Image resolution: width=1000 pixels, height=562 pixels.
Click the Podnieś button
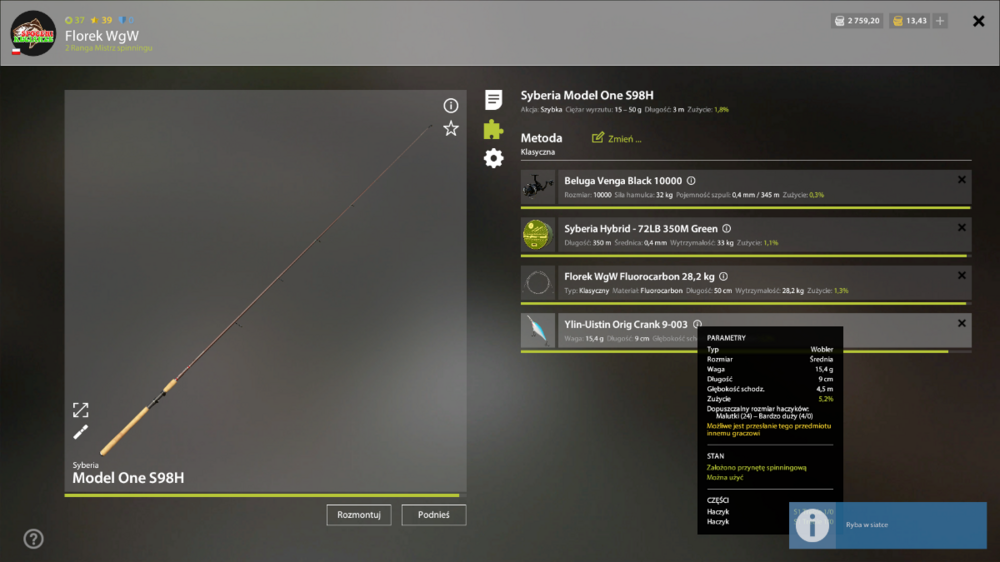click(x=434, y=515)
